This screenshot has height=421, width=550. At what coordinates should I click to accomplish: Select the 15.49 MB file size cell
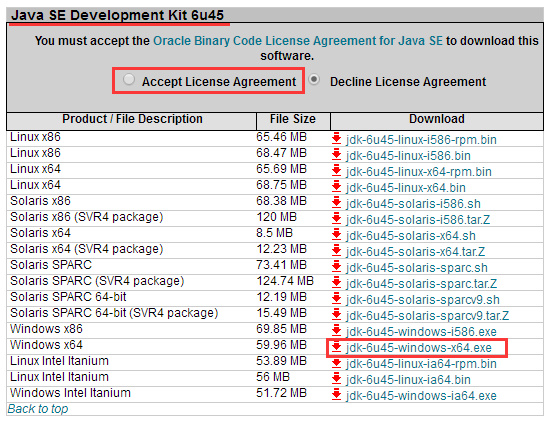(x=281, y=313)
